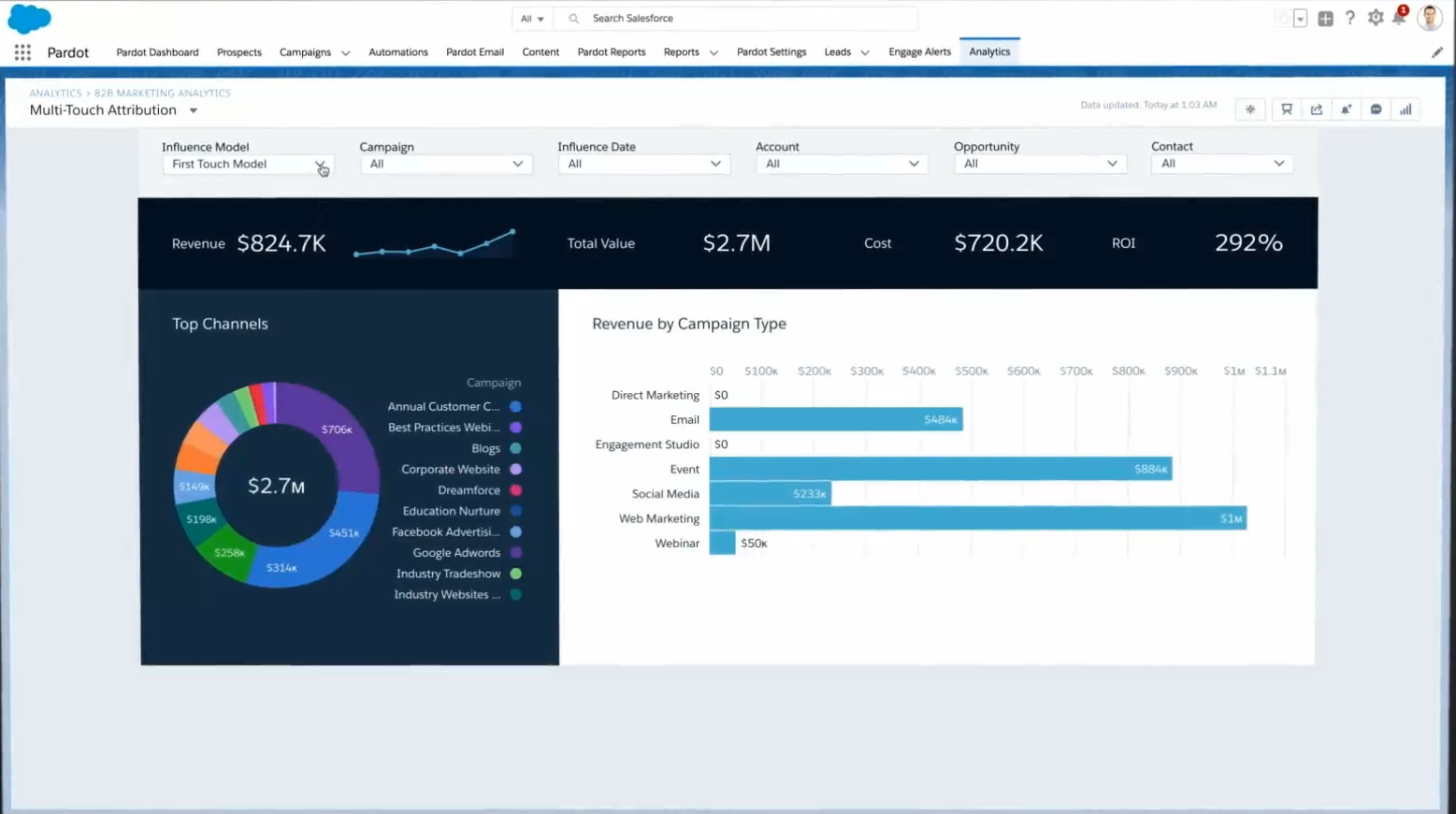Click the Web Marketing revenue bar
Screen dimensions: 1456x814
tap(978, 518)
